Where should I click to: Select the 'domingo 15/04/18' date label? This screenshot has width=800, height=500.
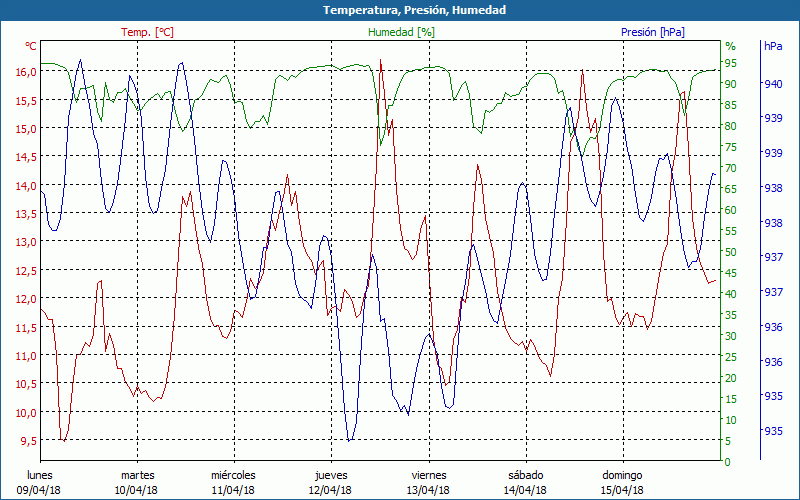[622, 482]
